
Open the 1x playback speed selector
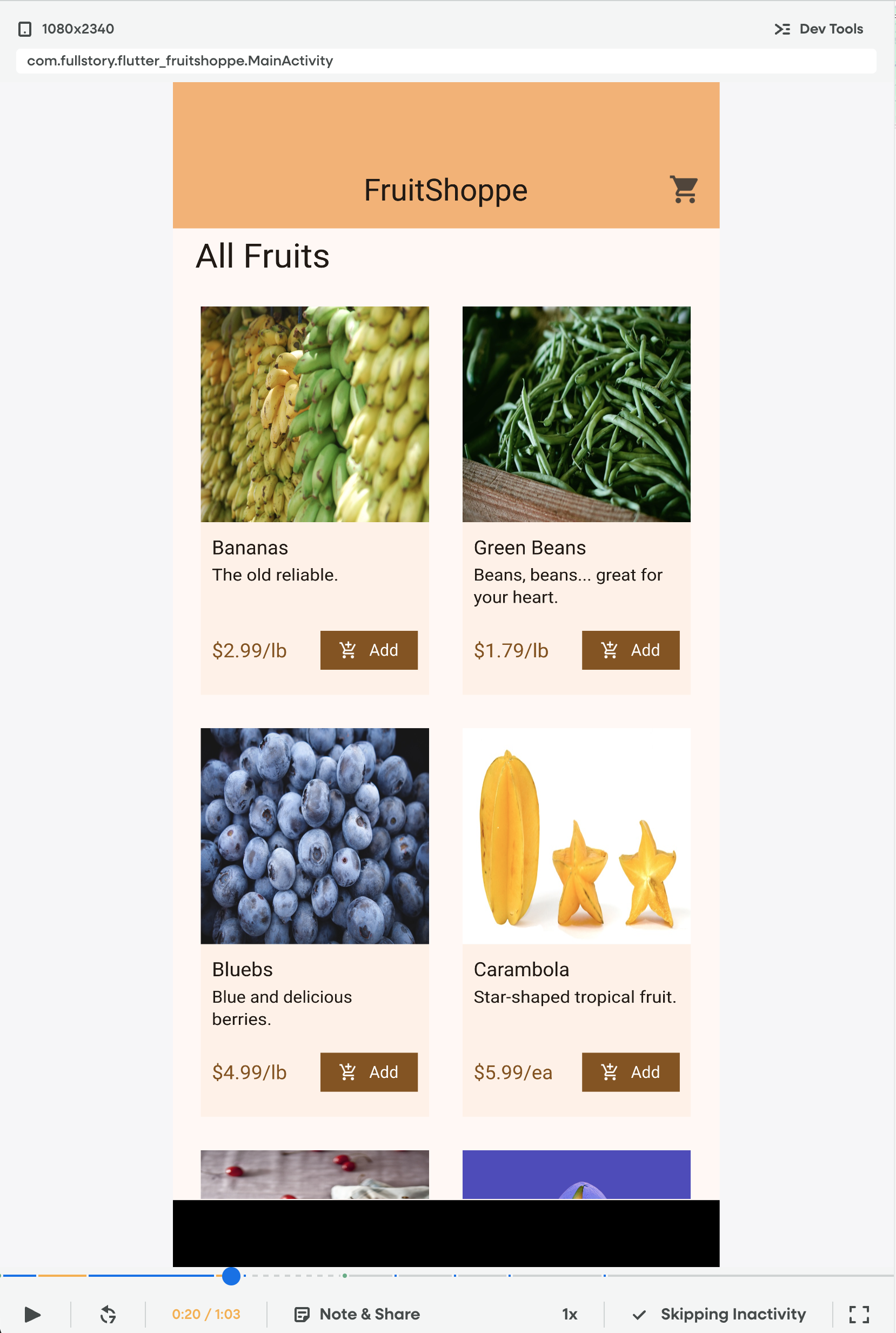pos(569,1314)
